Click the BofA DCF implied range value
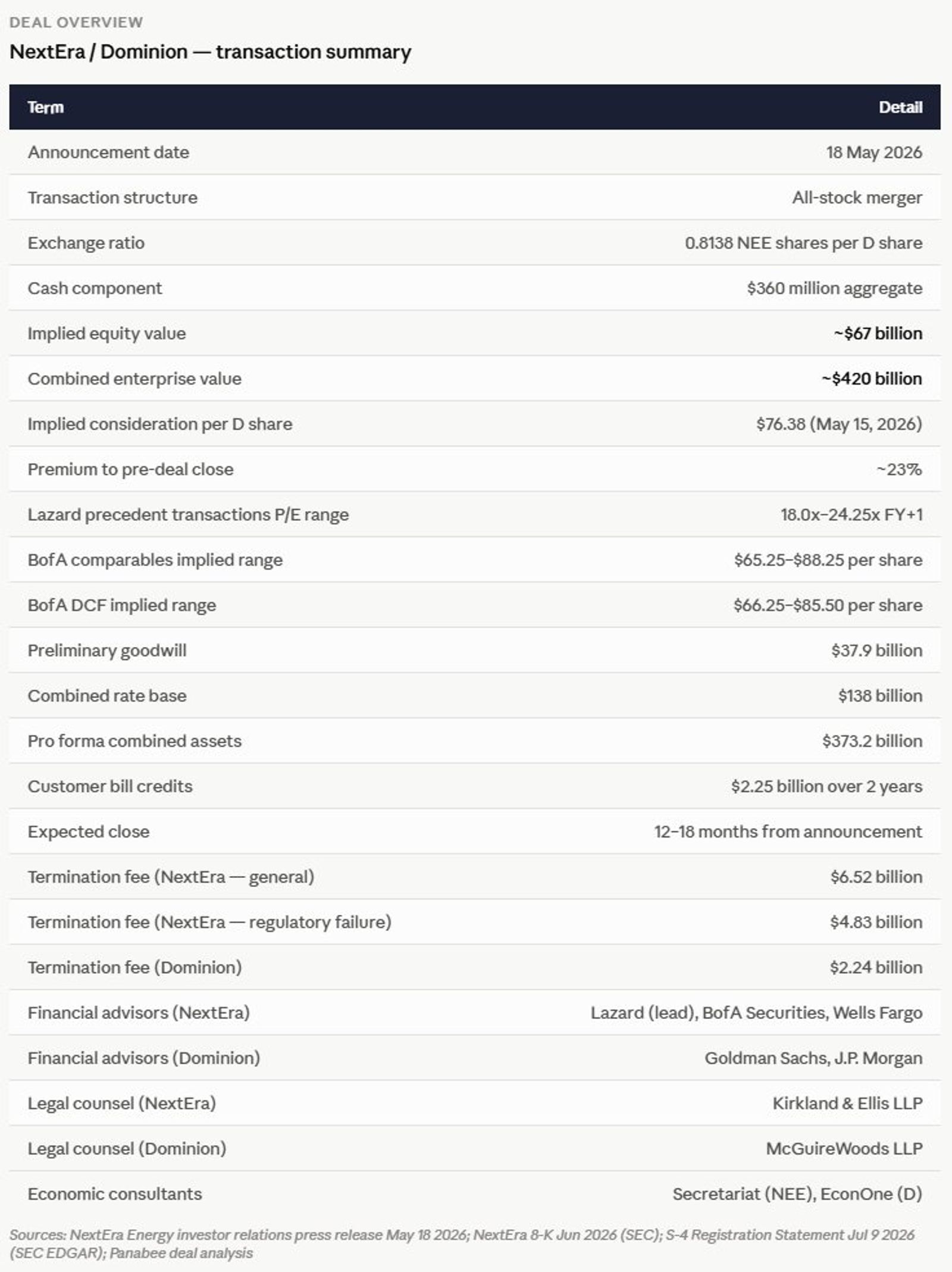952x1272 pixels. pyautogui.click(x=828, y=605)
